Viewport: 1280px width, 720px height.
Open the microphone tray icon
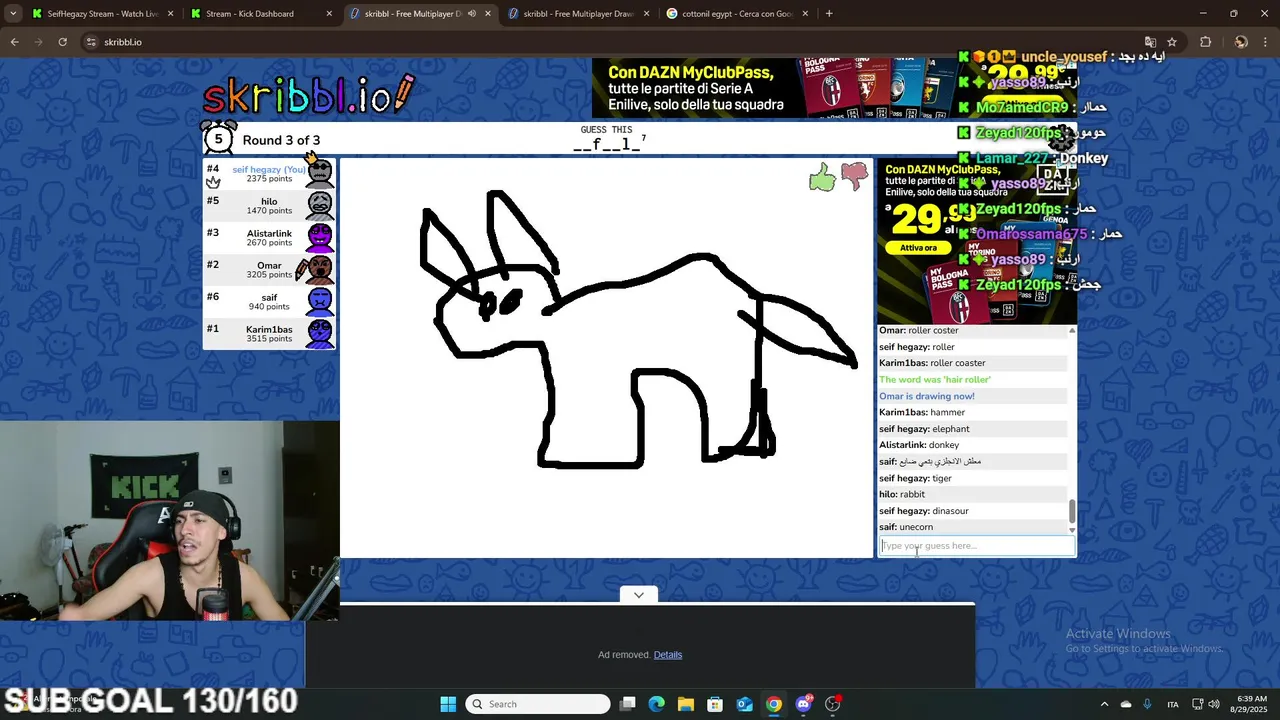tap(1147, 704)
